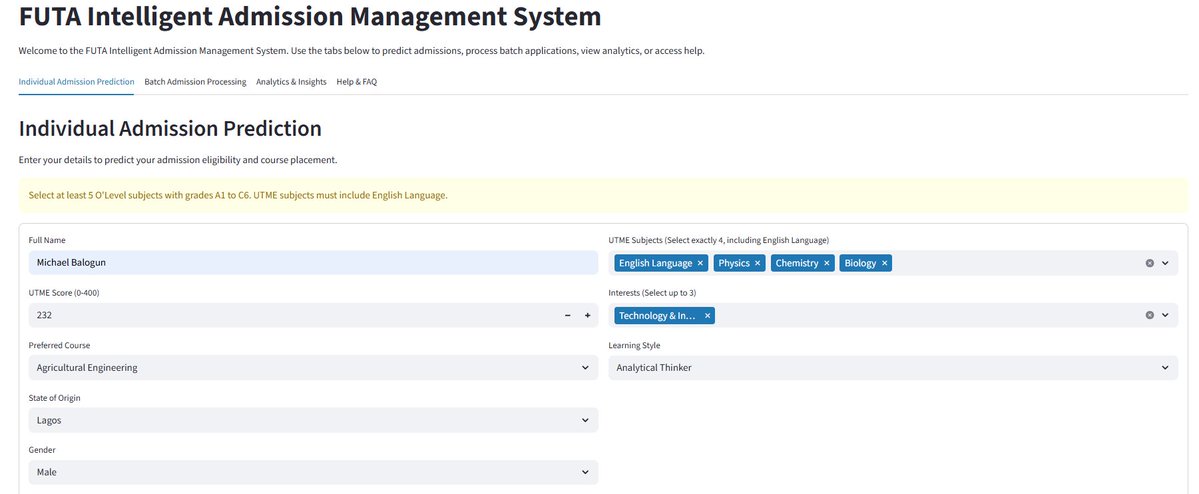
Task: Open the Analytics & Insights tab
Action: 291,82
